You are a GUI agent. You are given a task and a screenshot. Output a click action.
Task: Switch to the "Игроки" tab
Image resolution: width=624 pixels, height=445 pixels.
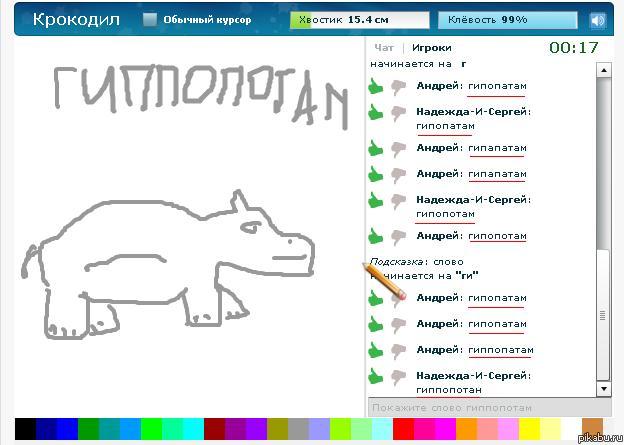[431, 48]
